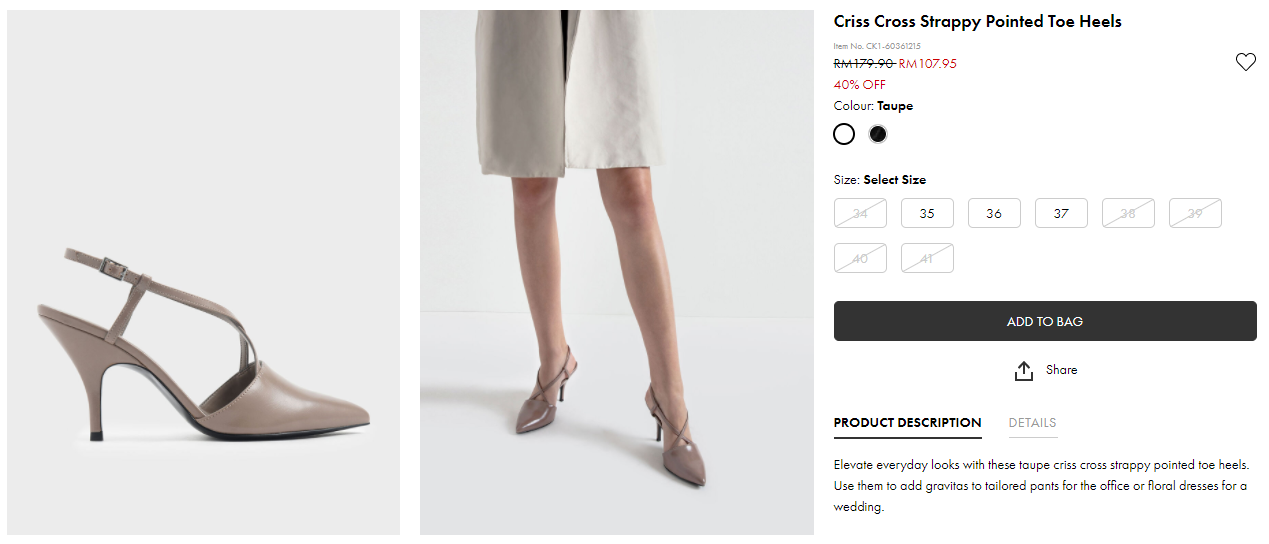Click the product title heading
1269x544 pixels.
coord(977,22)
